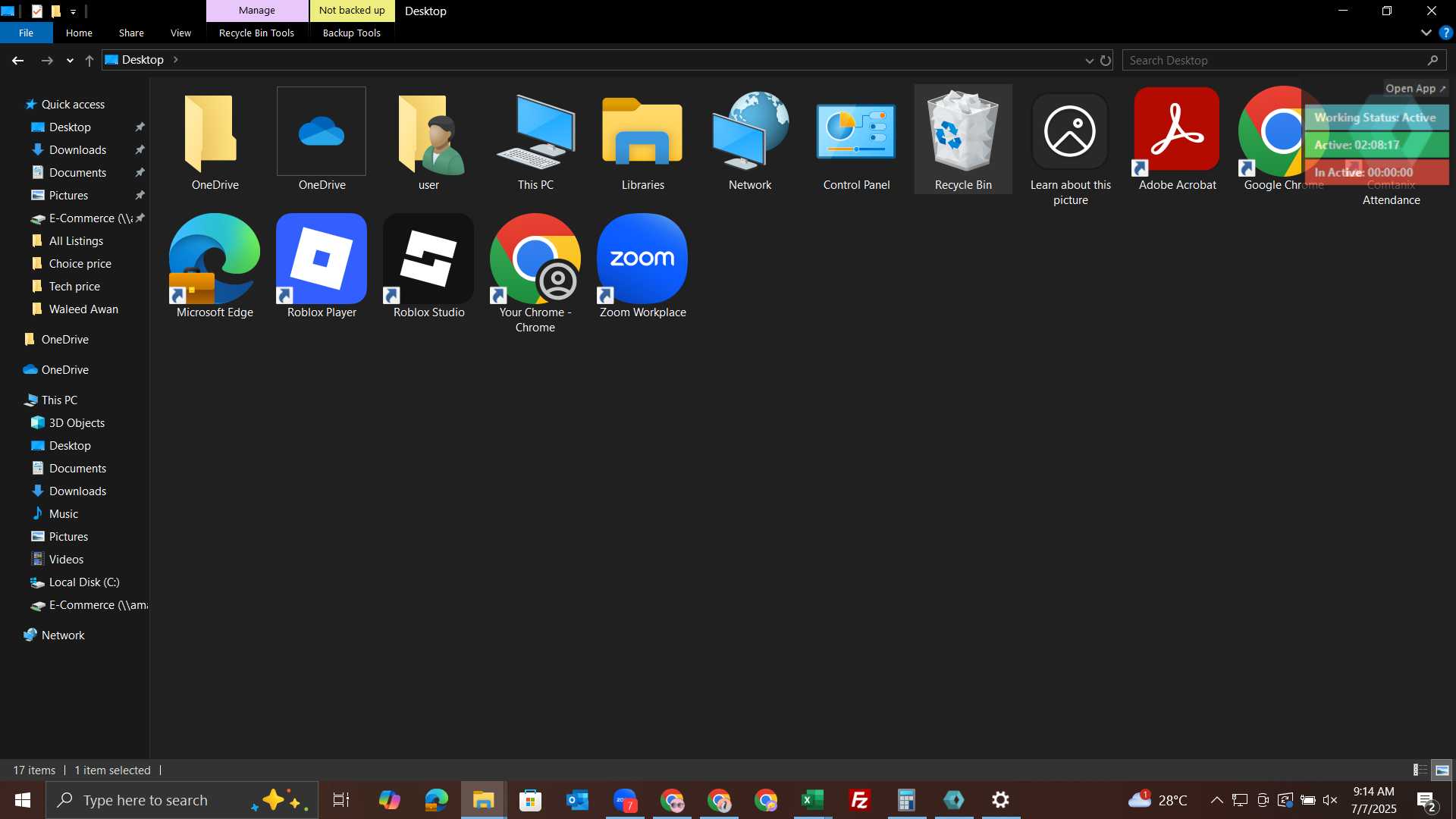The width and height of the screenshot is (1456, 819).
Task: Open Settings gear in the taskbar
Action: (x=1000, y=800)
